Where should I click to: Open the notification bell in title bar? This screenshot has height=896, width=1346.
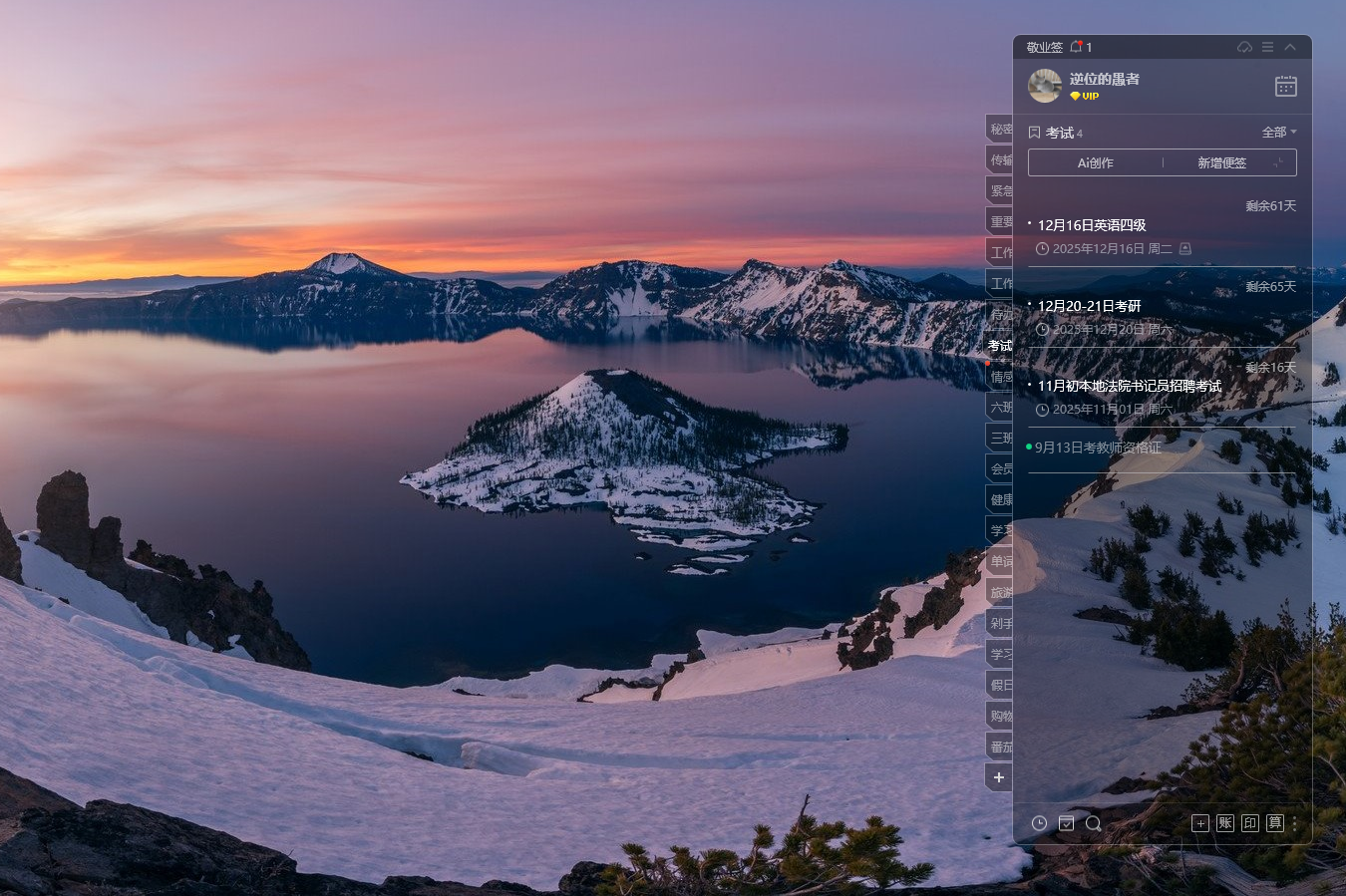(1076, 47)
